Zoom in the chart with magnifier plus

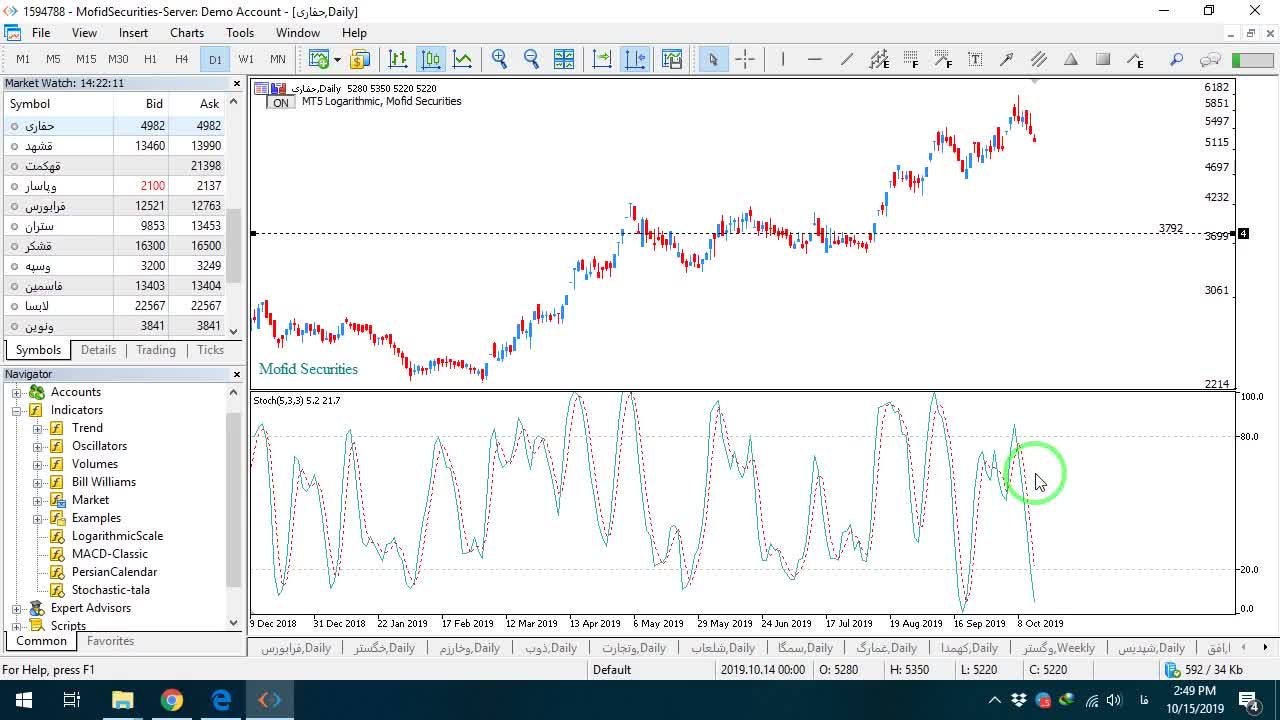pos(499,59)
